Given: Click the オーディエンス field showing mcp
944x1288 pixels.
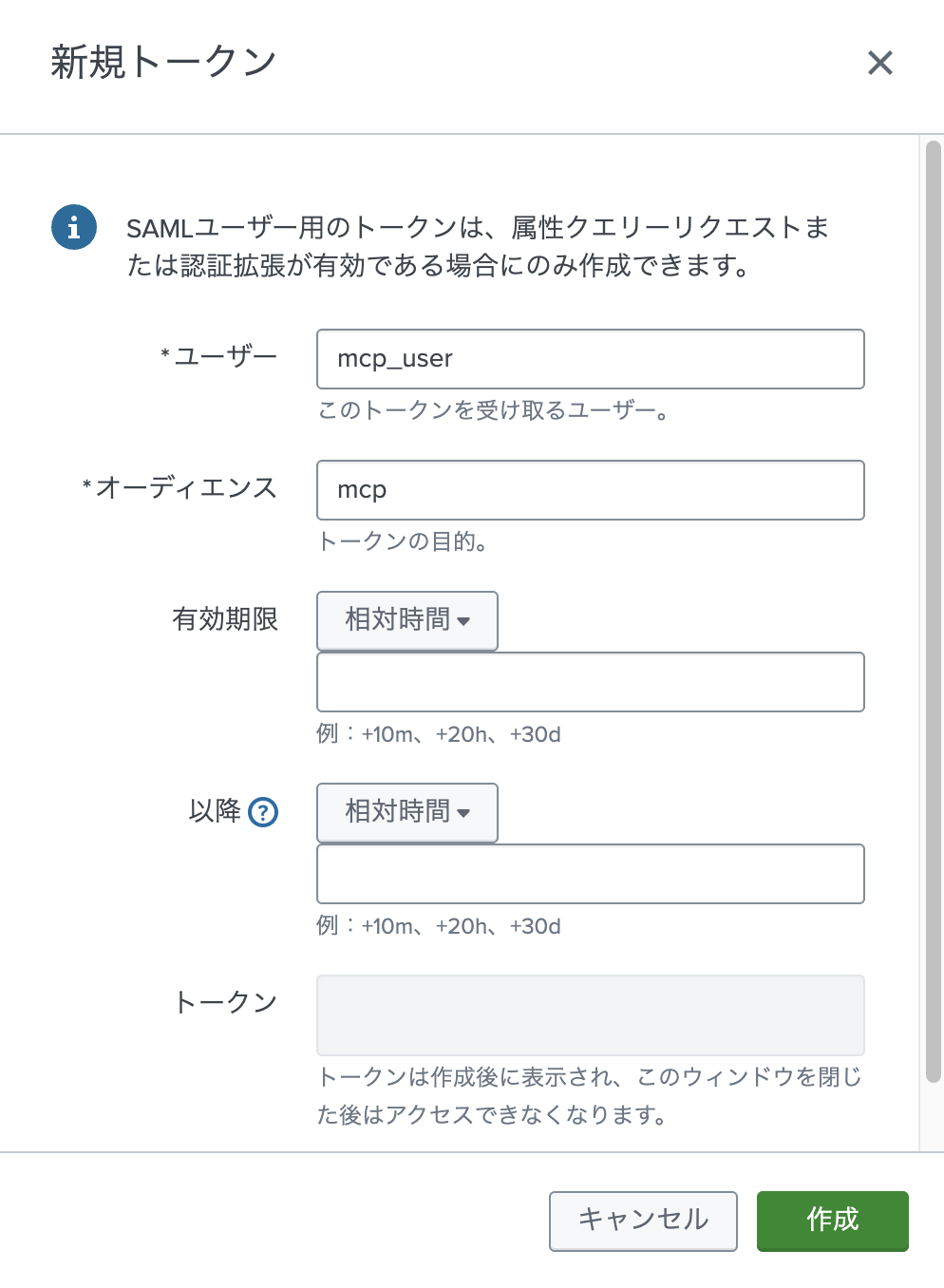Looking at the screenshot, I should (x=590, y=490).
